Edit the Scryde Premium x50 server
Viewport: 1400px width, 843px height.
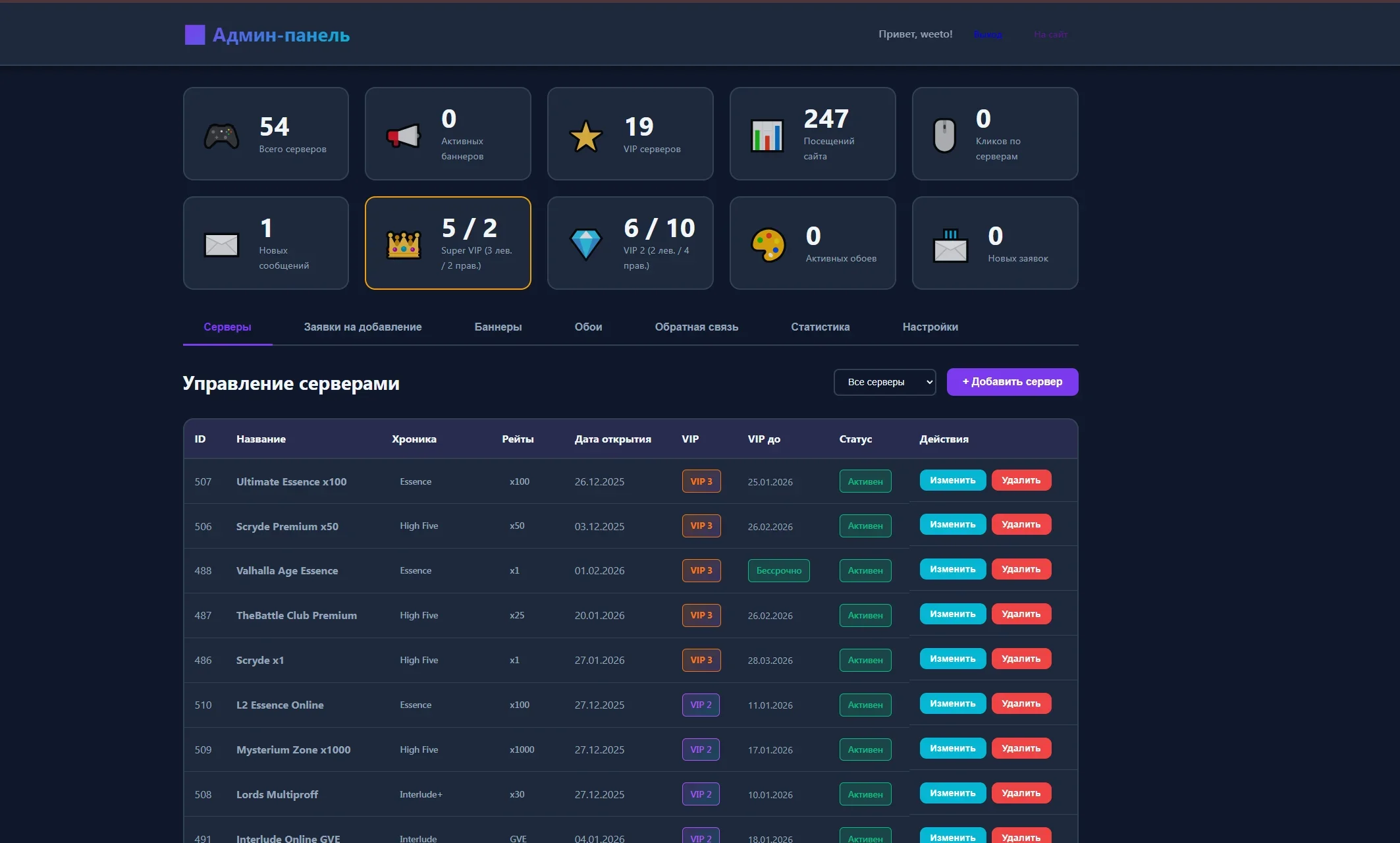coord(952,524)
